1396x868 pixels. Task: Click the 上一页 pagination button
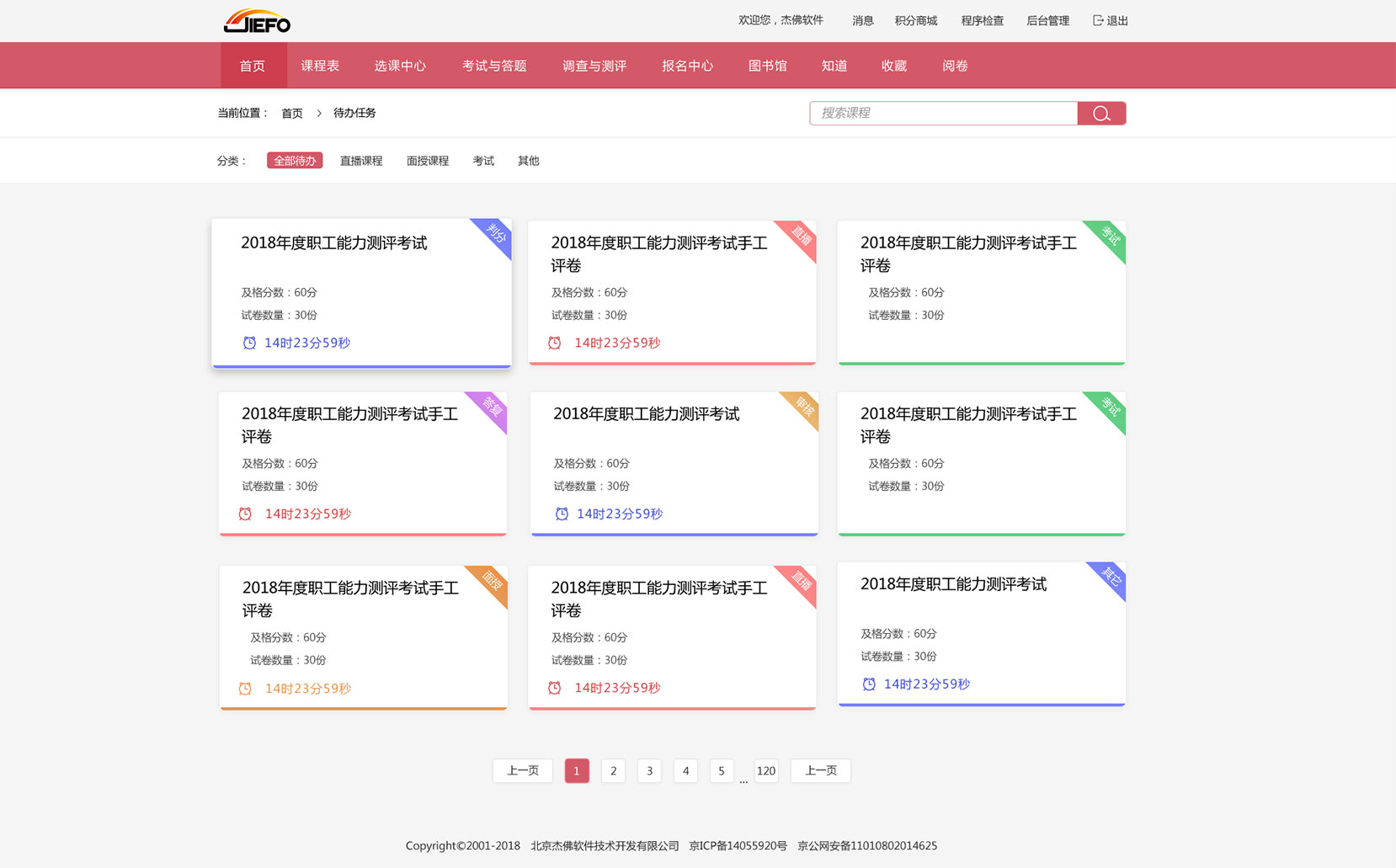522,770
